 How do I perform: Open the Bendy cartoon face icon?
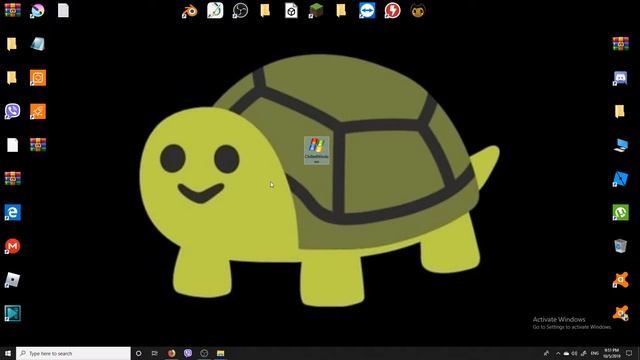pyautogui.click(x=418, y=11)
